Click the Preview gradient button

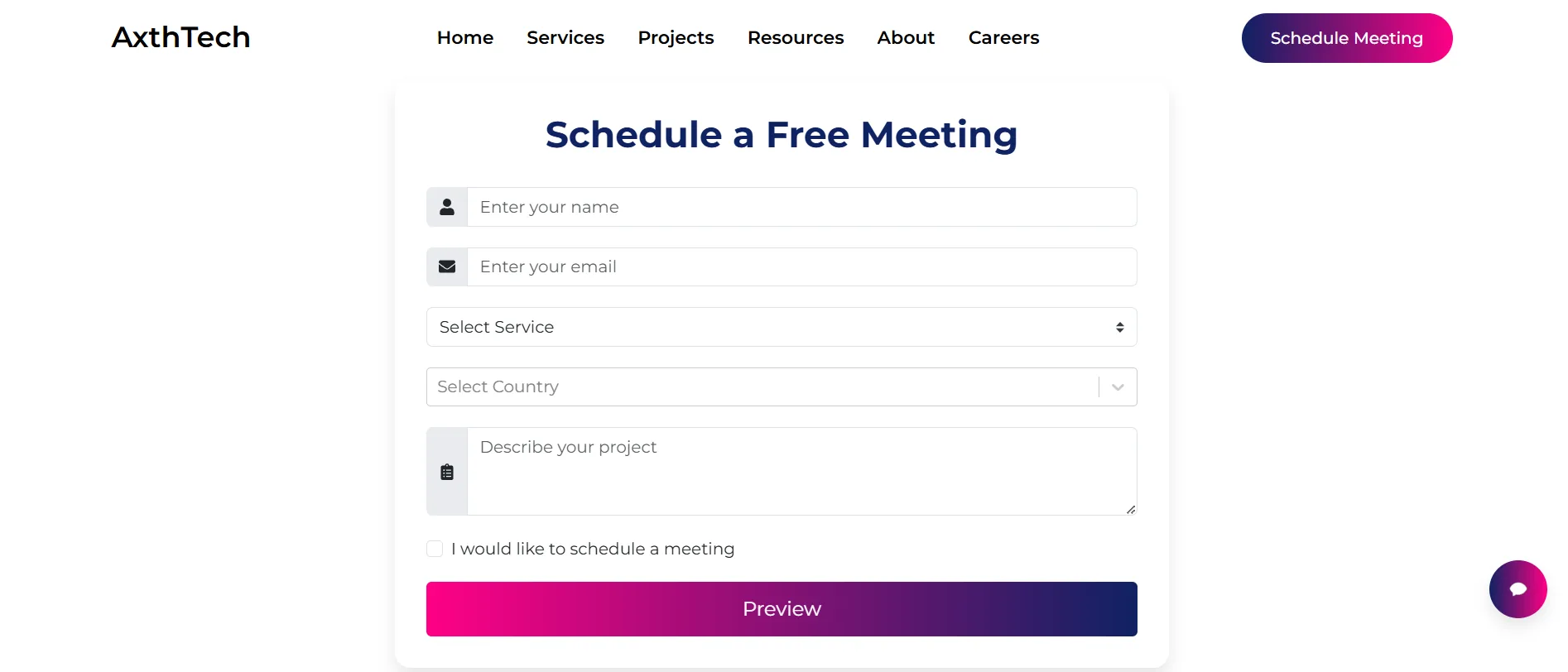pos(782,609)
